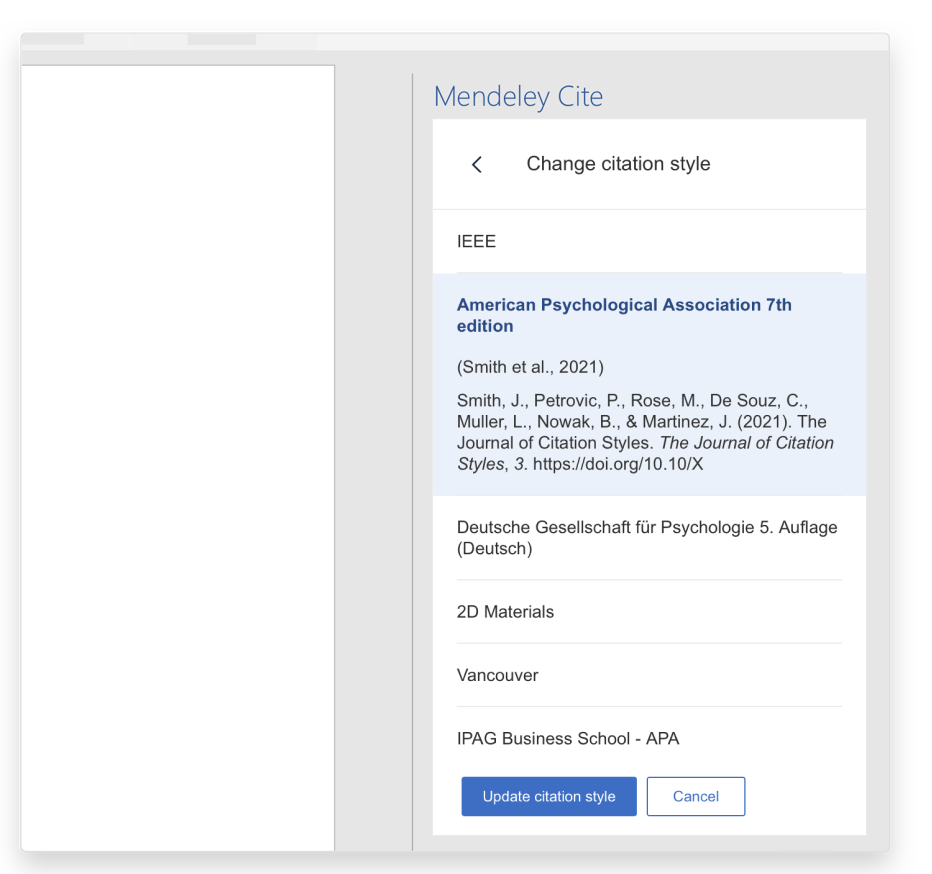Click the vertical divider beside Mendeley panel
This screenshot has height=874, width=932.
coord(412,460)
